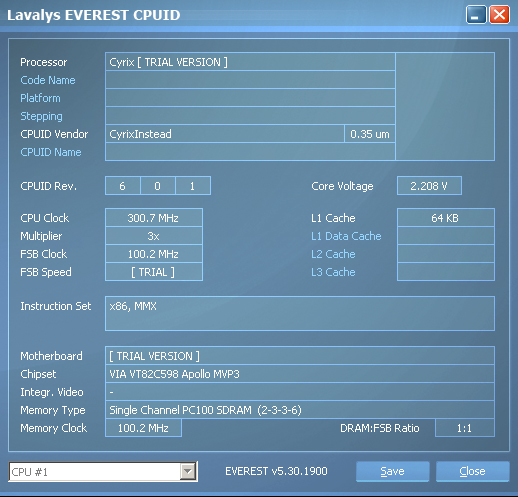Click the Save button
Image resolution: width=518 pixels, height=497 pixels.
[392, 471]
